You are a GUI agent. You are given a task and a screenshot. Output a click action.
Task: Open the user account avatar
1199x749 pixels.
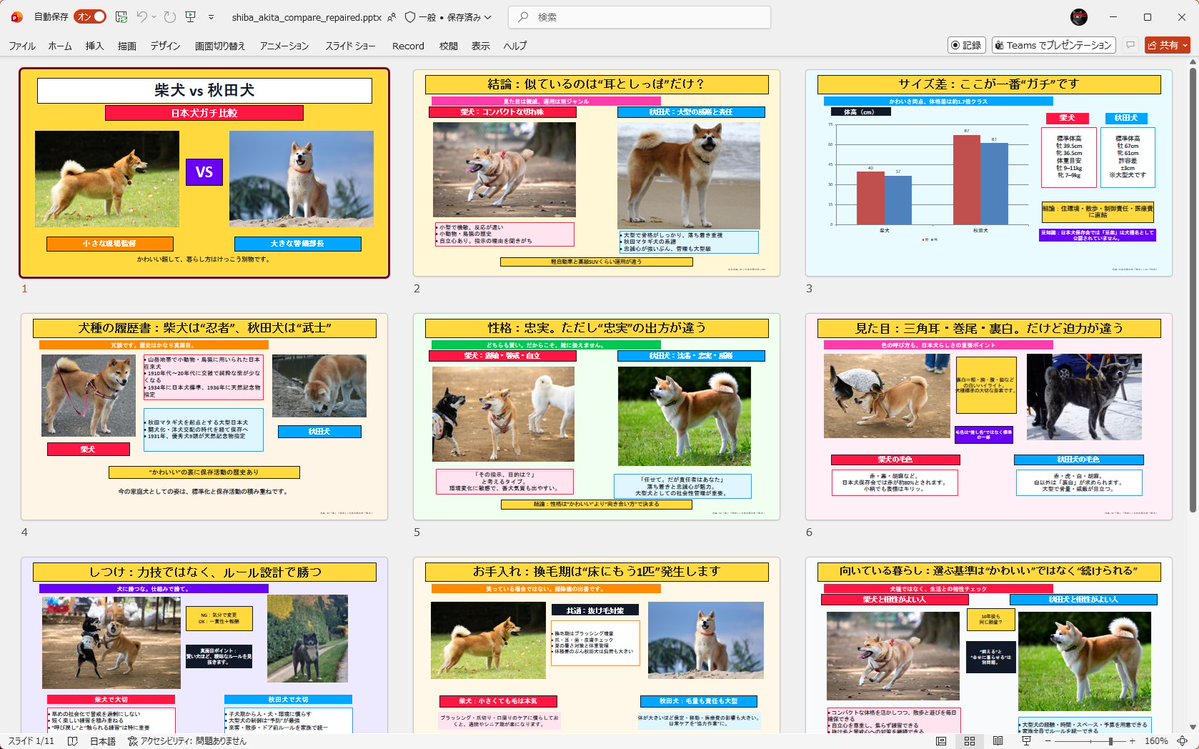[1079, 17]
